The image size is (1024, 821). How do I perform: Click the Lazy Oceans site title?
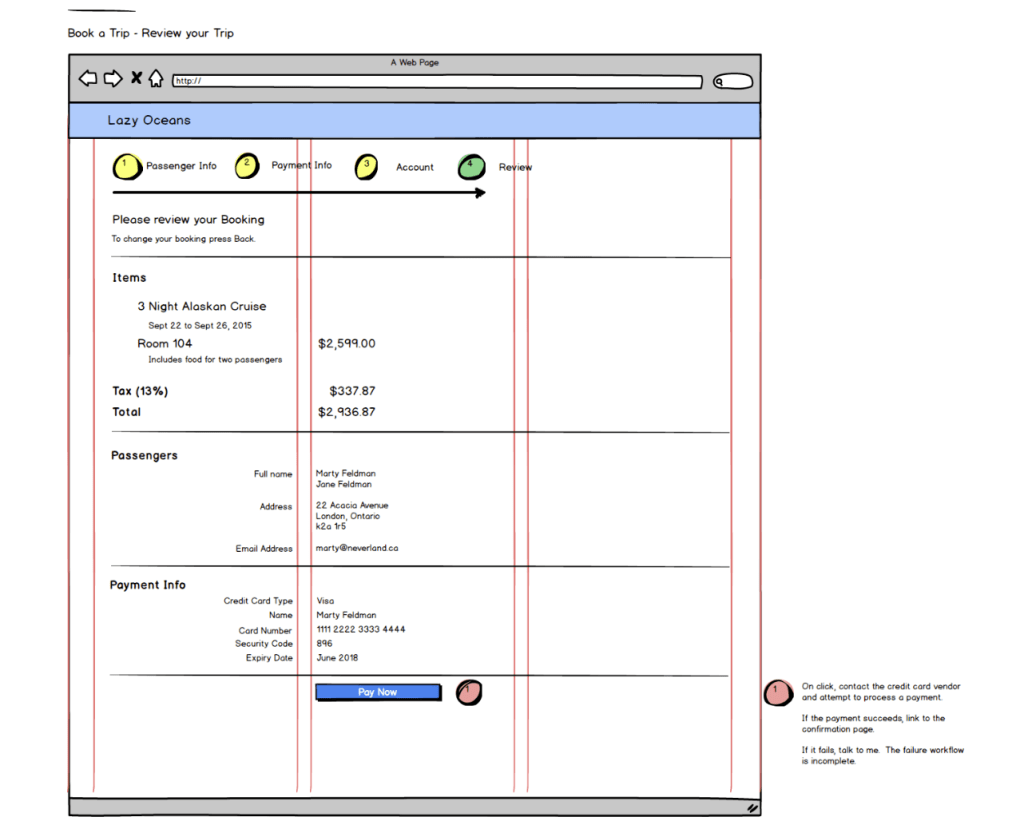149,120
